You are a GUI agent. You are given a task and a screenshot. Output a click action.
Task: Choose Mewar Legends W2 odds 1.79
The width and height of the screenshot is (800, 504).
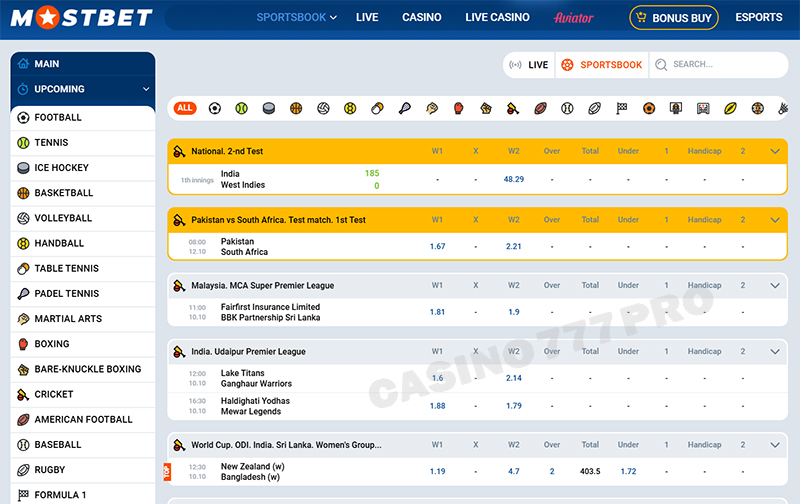[x=514, y=406]
